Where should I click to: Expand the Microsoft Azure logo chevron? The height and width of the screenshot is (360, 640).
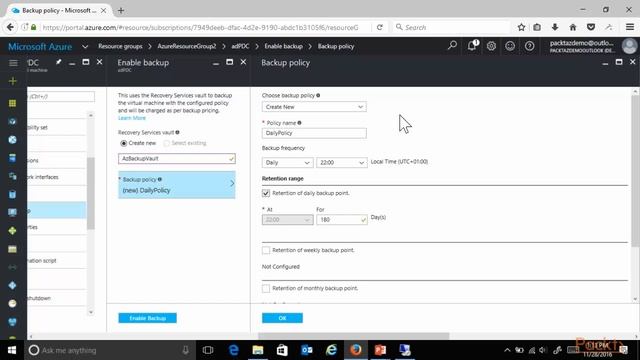(85, 47)
